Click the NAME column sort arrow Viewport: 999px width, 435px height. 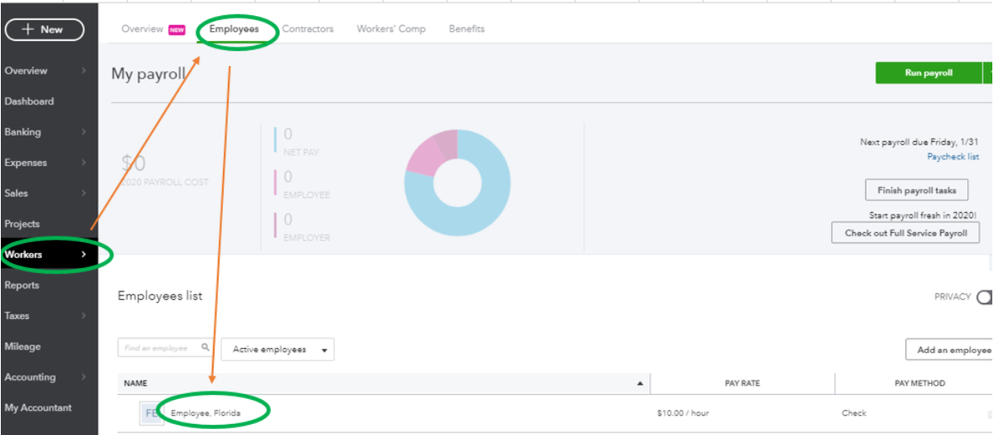(639, 383)
